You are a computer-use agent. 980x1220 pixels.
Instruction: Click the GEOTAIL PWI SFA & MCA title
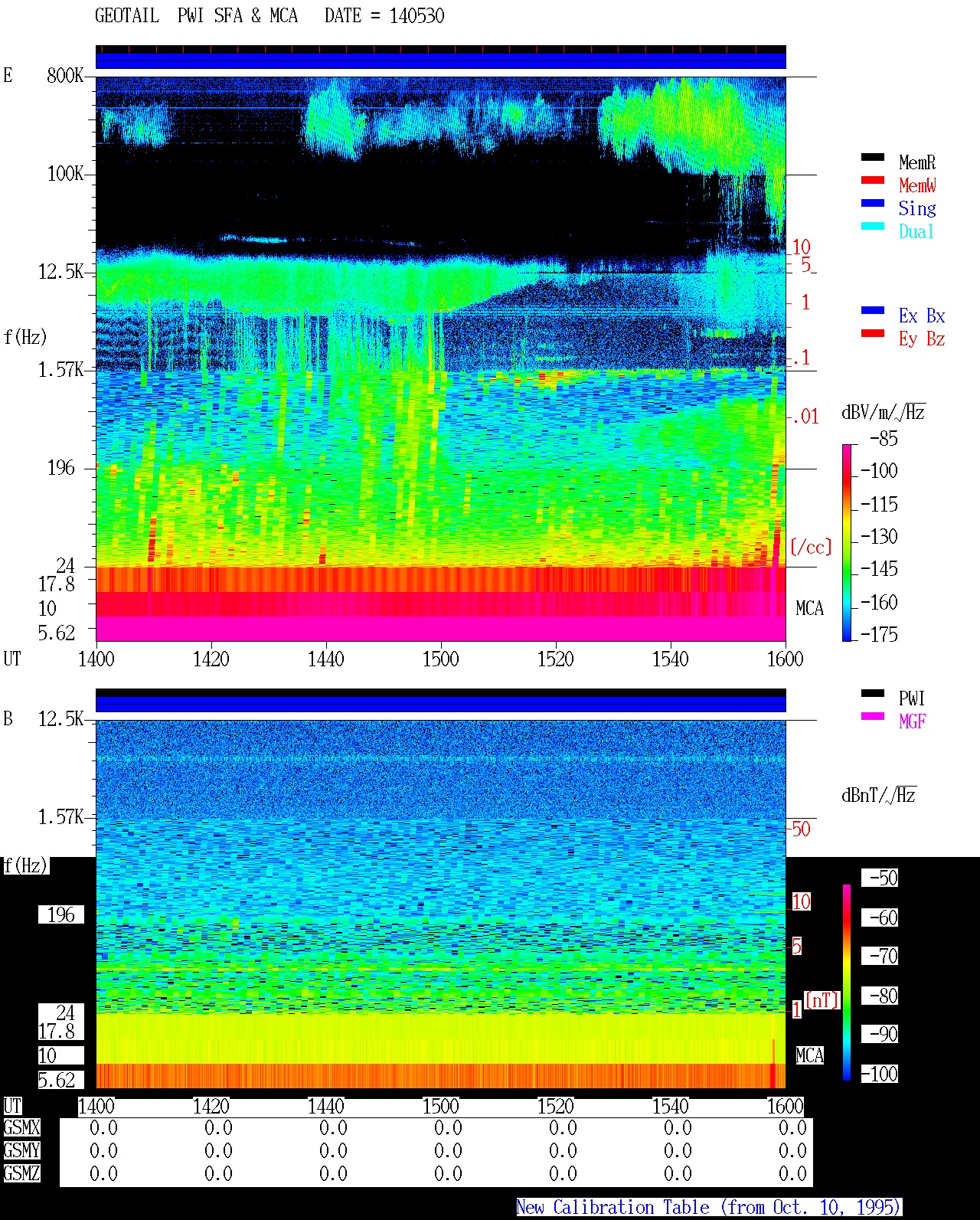[196, 15]
